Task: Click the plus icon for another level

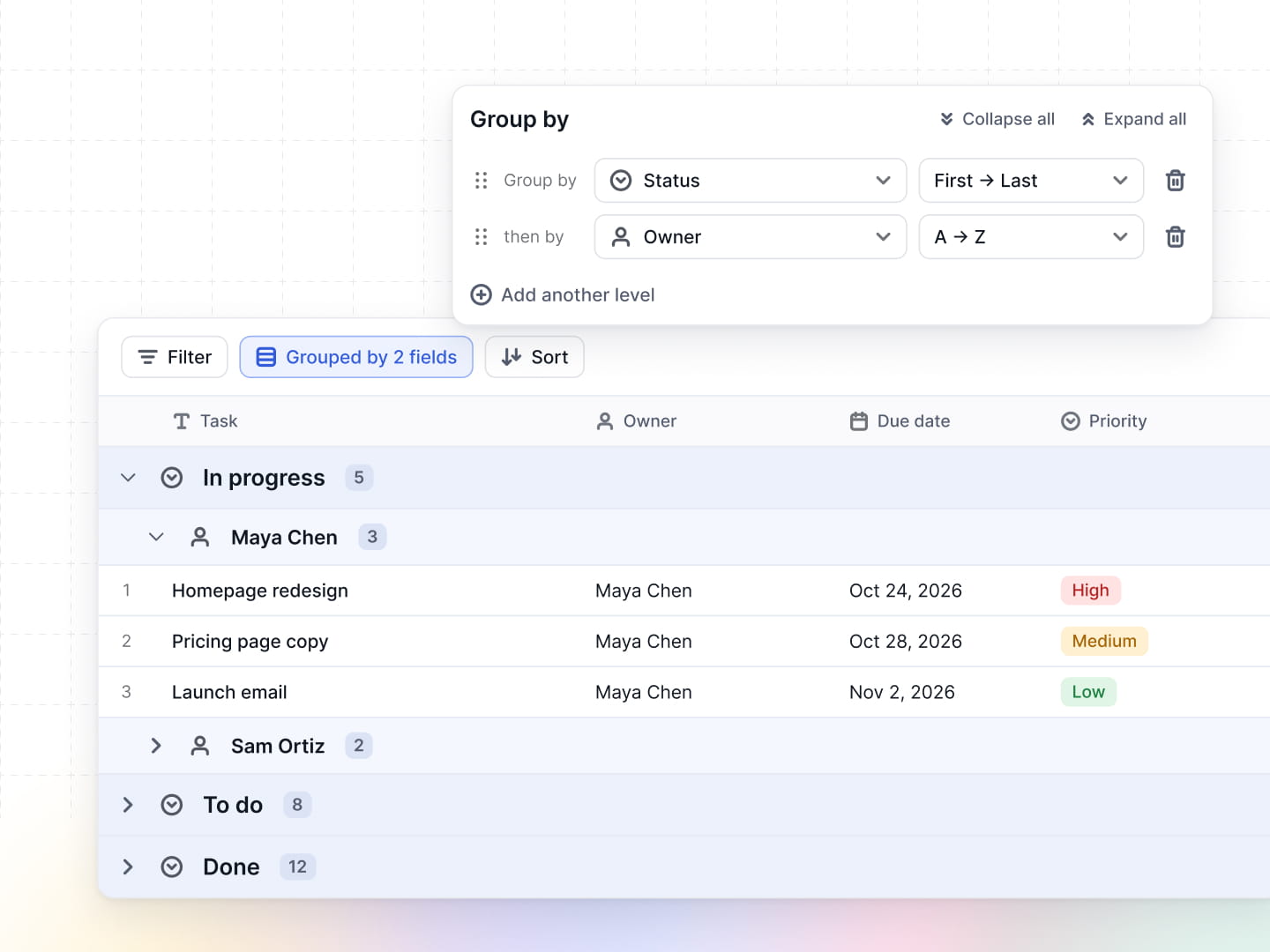Action: [x=481, y=294]
